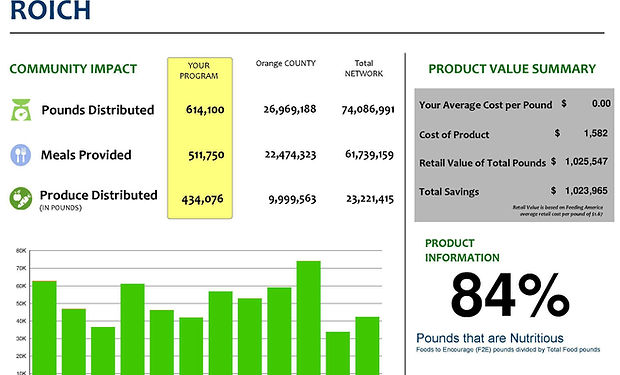Click the Retail Value footnote about Feeding America
This screenshot has width=620, height=375.
tap(558, 210)
